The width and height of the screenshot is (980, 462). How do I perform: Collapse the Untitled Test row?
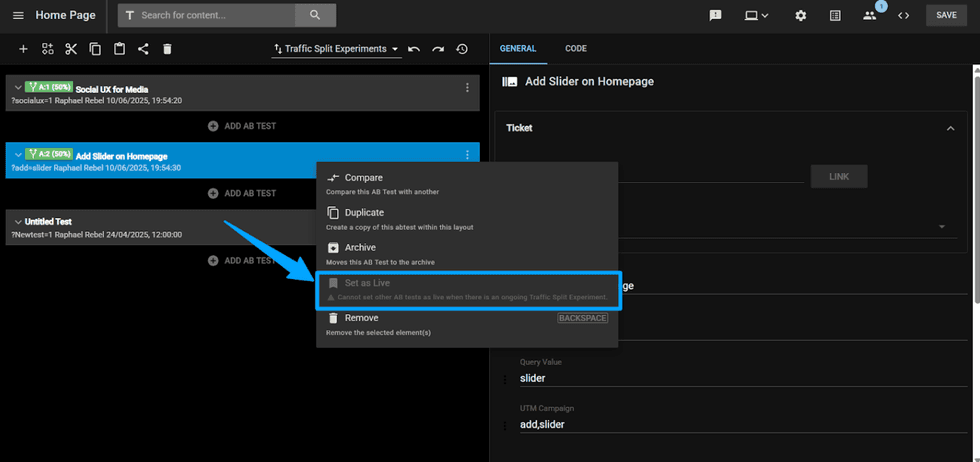(x=18, y=222)
